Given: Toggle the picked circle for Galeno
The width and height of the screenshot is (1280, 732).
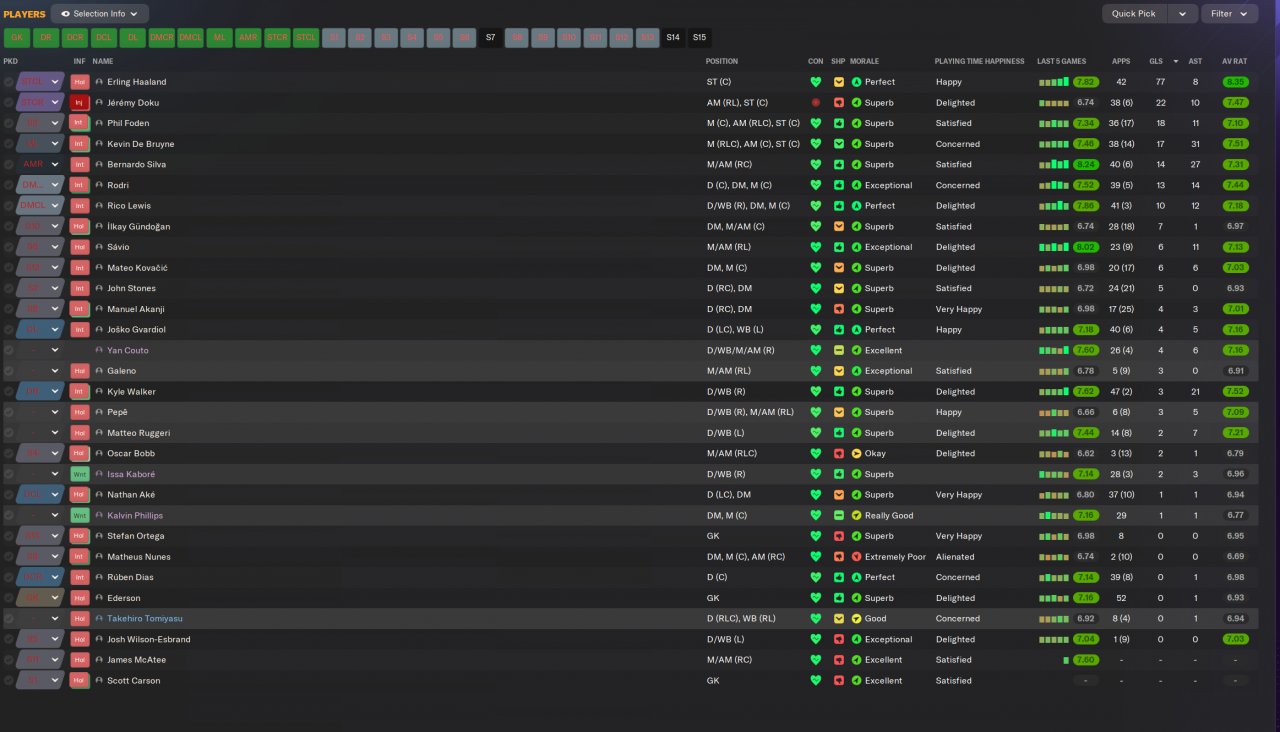Looking at the screenshot, I should click(x=9, y=371).
